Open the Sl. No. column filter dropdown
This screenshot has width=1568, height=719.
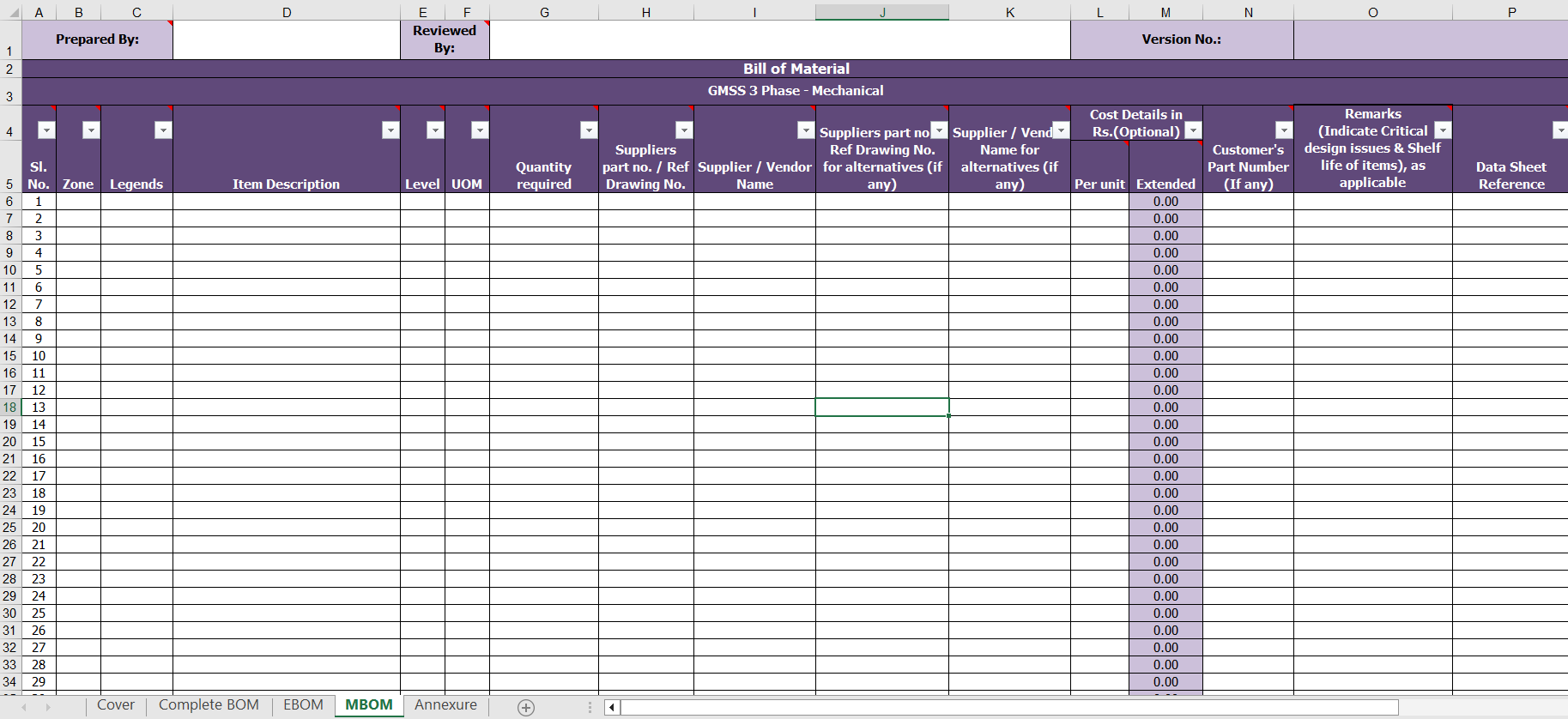click(46, 130)
